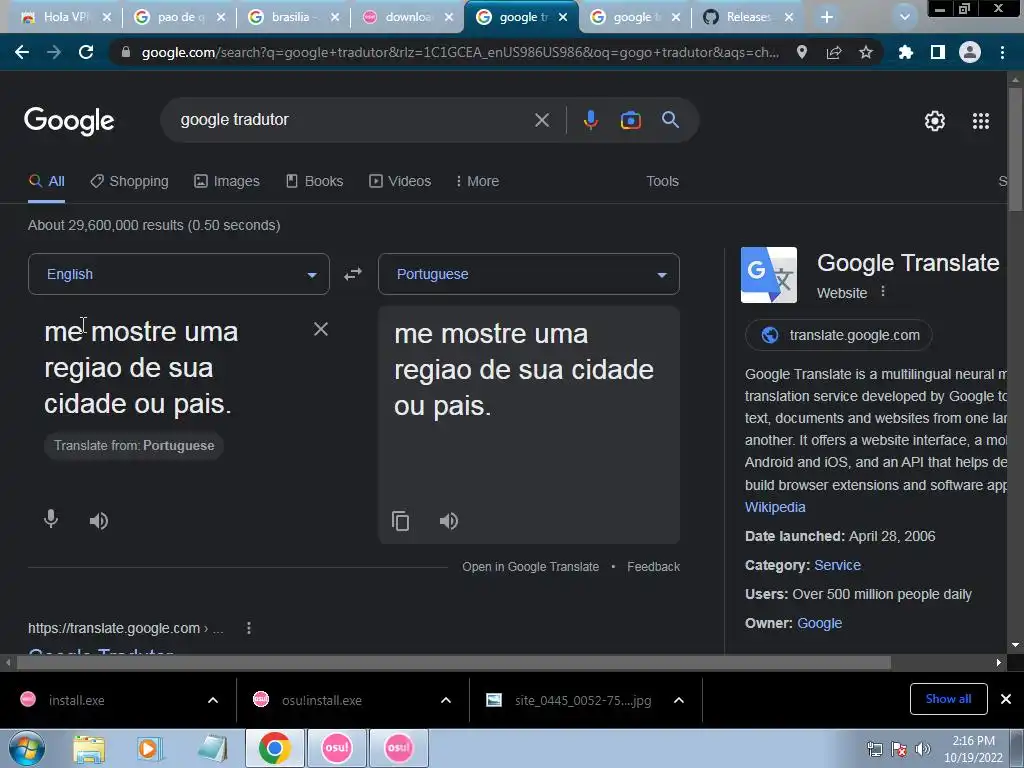1024x768 pixels.
Task: Share this page via address bar icon
Action: click(834, 52)
